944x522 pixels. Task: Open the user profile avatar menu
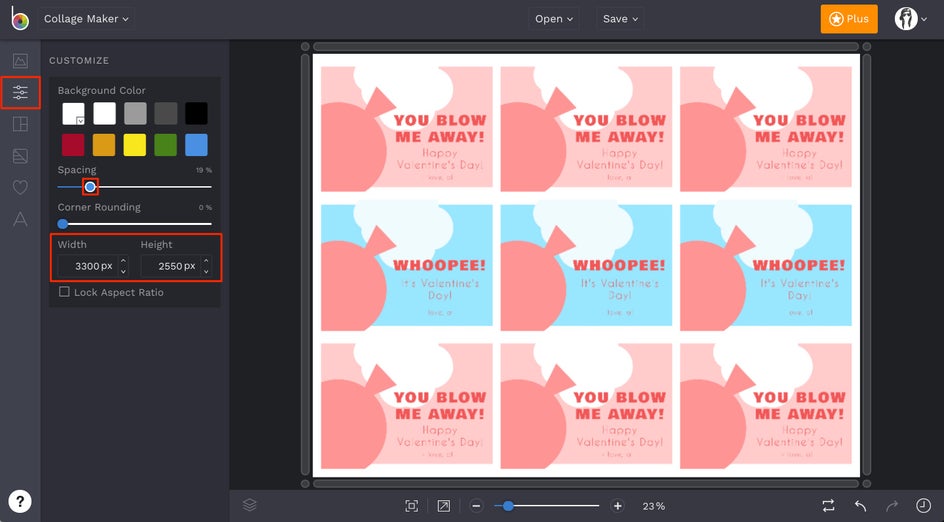coord(910,19)
